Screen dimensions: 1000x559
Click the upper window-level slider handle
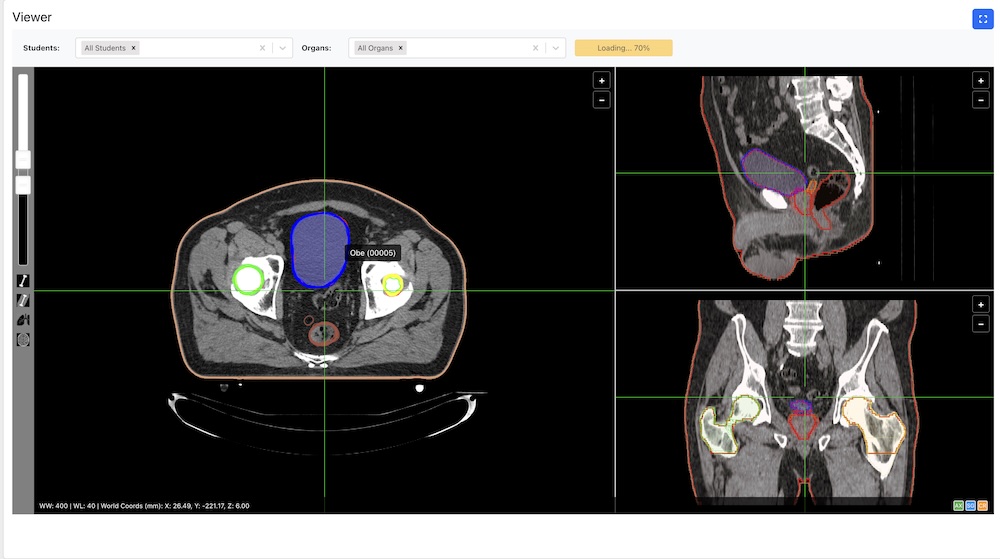(x=23, y=159)
